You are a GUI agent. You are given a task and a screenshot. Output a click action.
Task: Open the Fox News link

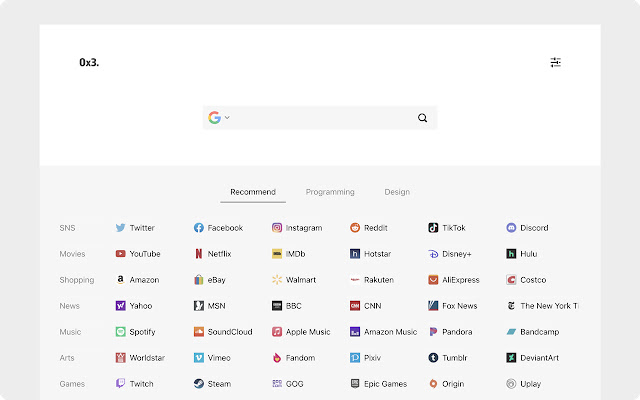(x=453, y=306)
